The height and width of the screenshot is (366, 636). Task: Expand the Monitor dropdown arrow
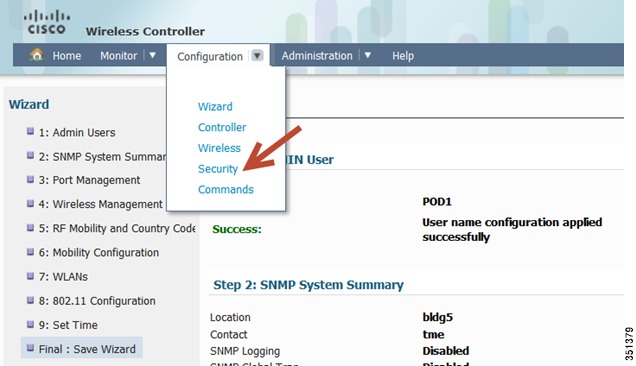pyautogui.click(x=153, y=55)
